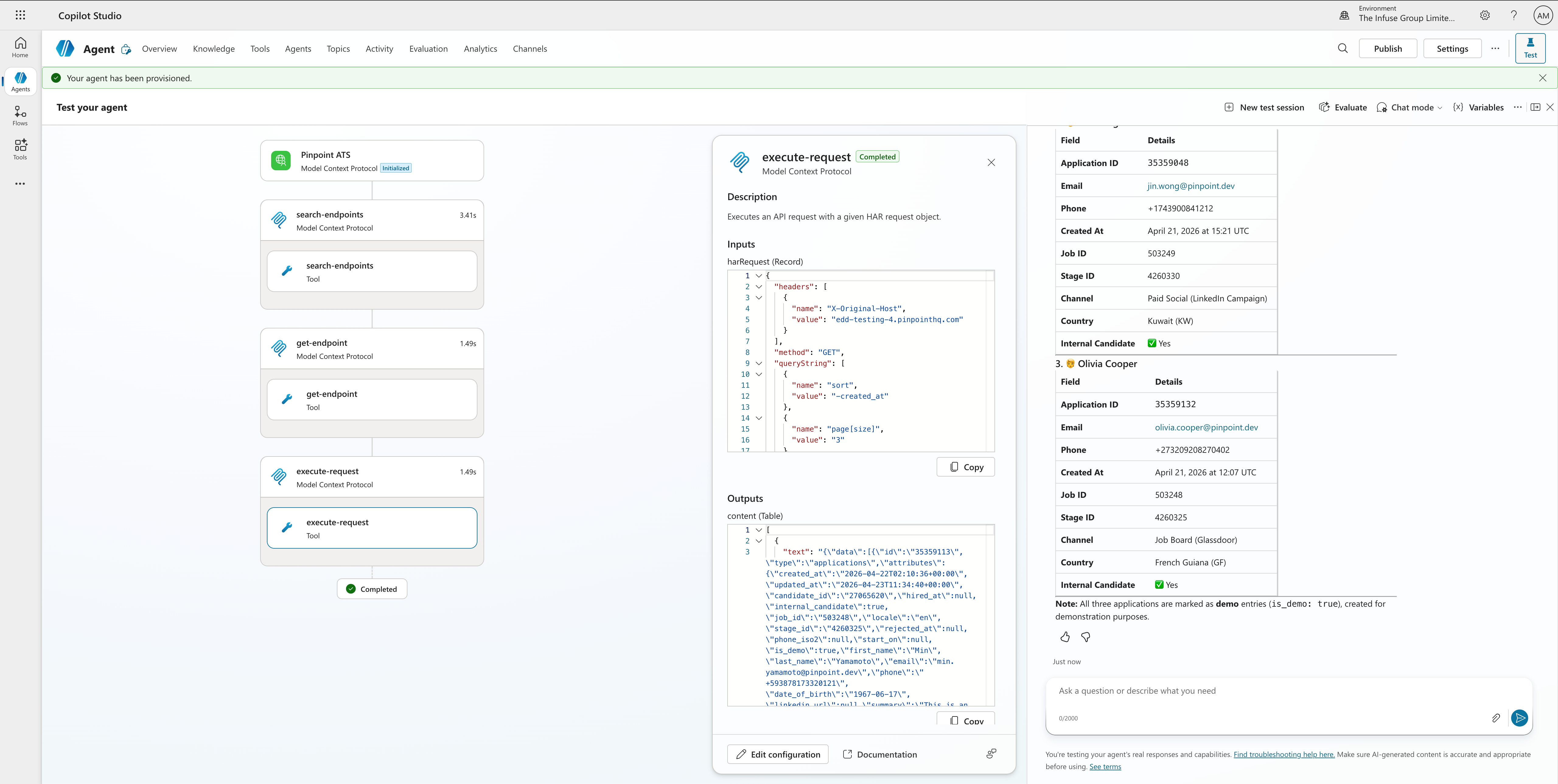The height and width of the screenshot is (784, 1558).
Task: Select the get-endpoint Tool card
Action: click(x=372, y=400)
